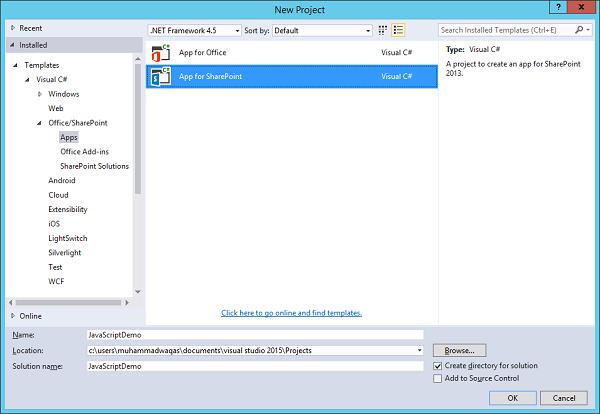Select the Apps category
The width and height of the screenshot is (600, 414).
tap(69, 137)
